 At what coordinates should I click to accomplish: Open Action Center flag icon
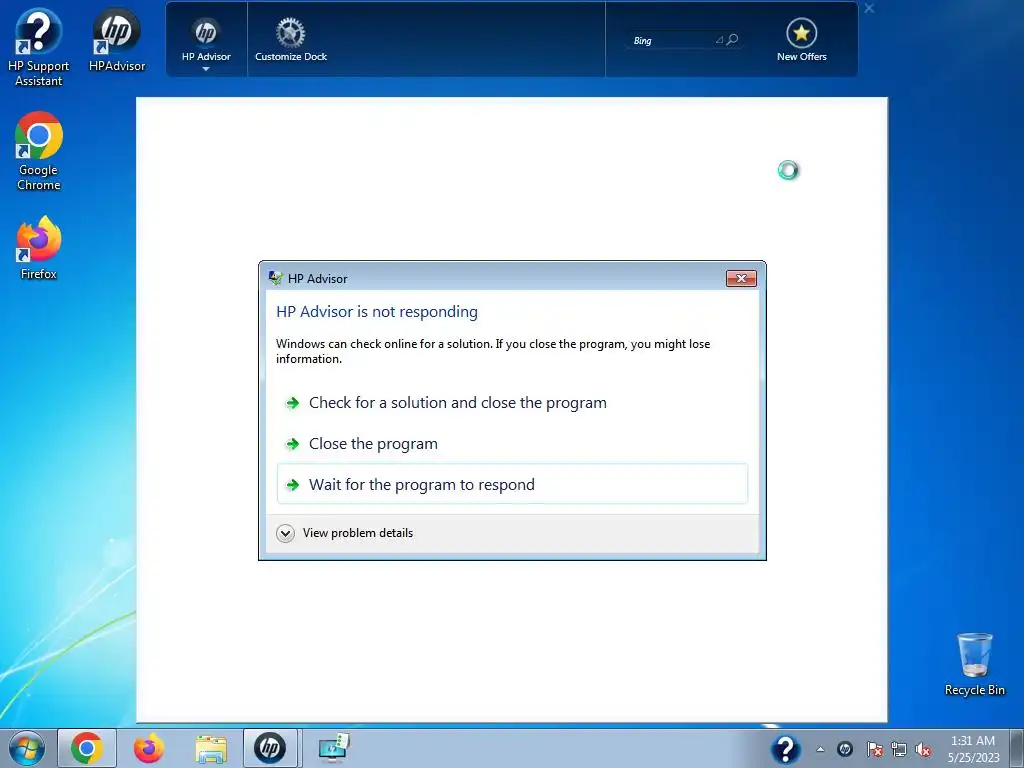click(874, 749)
